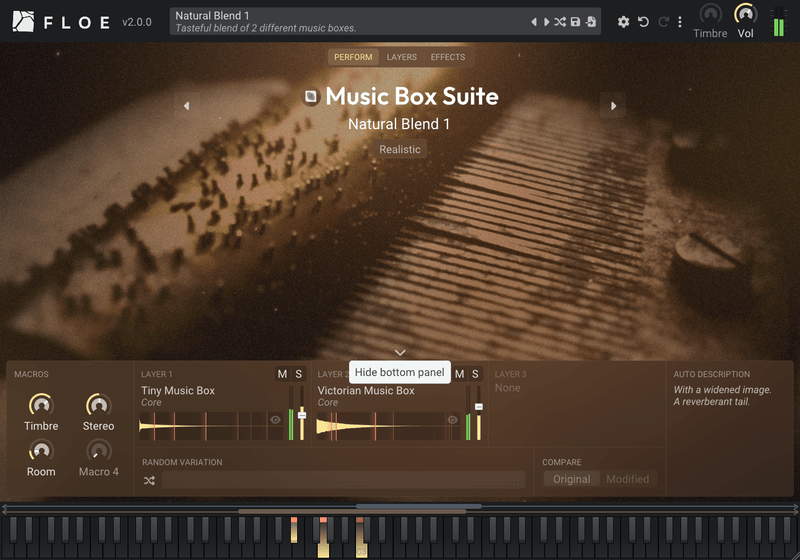800x560 pixels.
Task: Click Layer 1 waveform display
Action: coord(211,426)
